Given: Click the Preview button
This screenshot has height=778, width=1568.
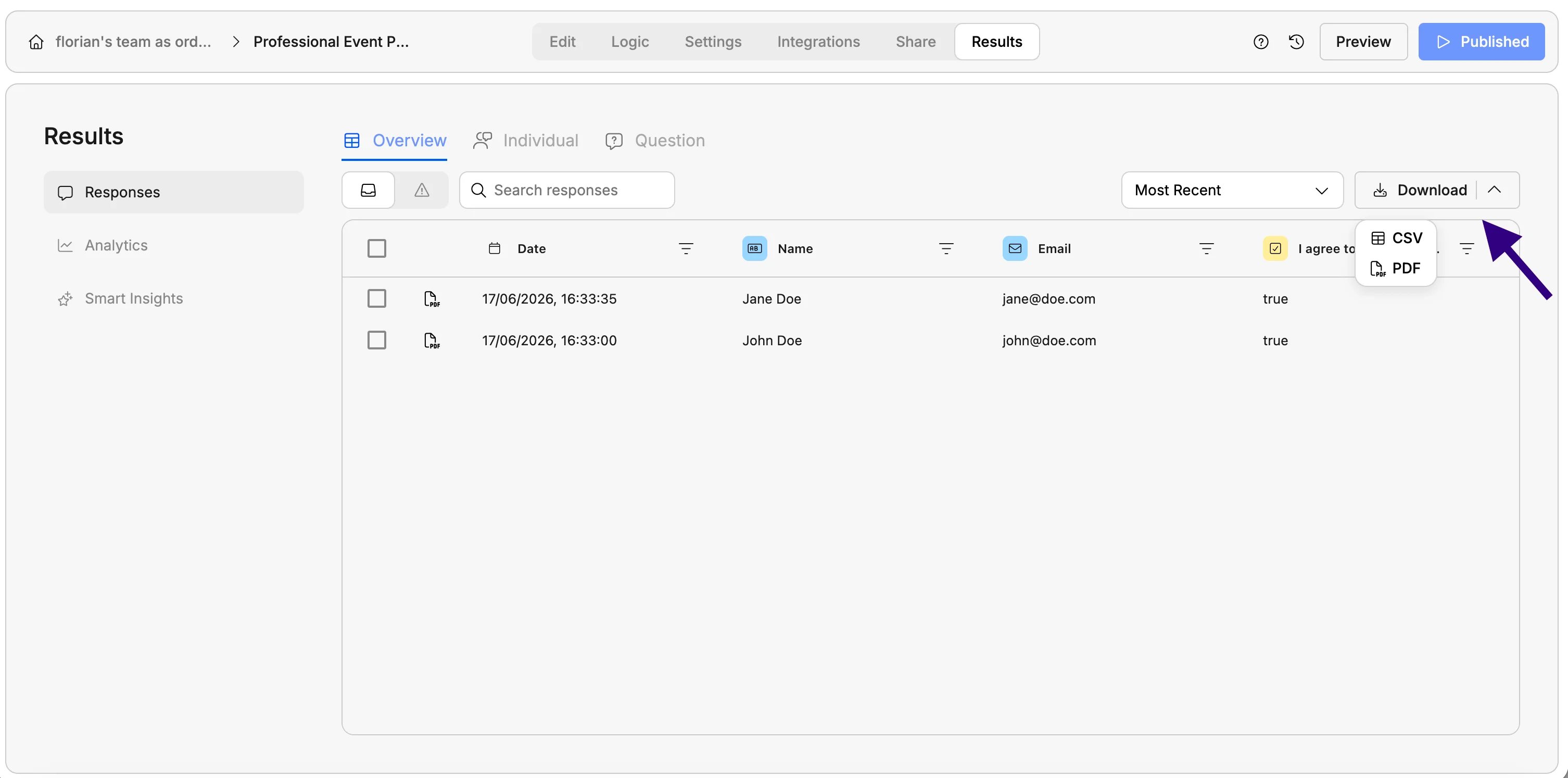Looking at the screenshot, I should click(x=1363, y=41).
